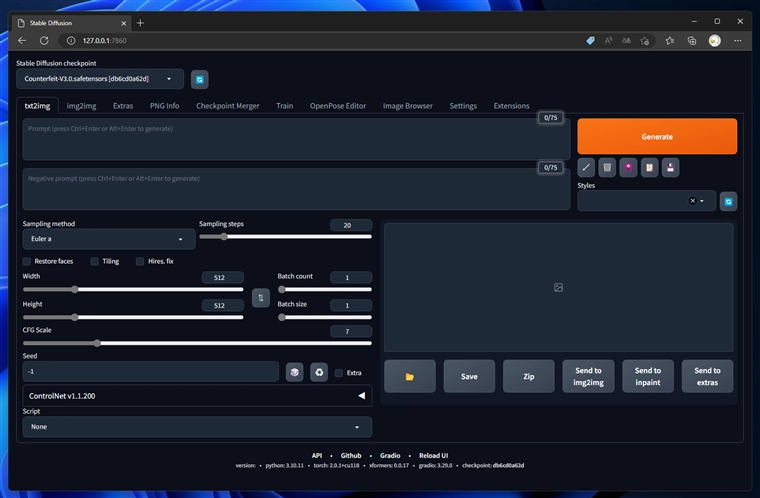Viewport: 760px width, 498px height.
Task: Open the OpenPose Editor tab
Action: (x=338, y=106)
